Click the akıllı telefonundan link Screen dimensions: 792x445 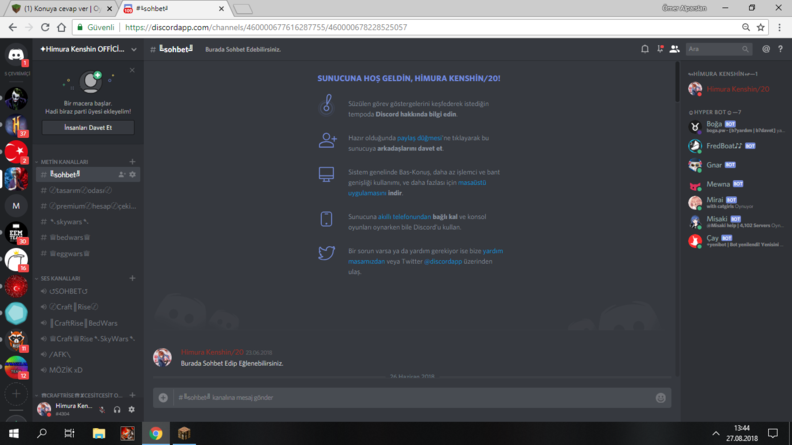click(404, 217)
